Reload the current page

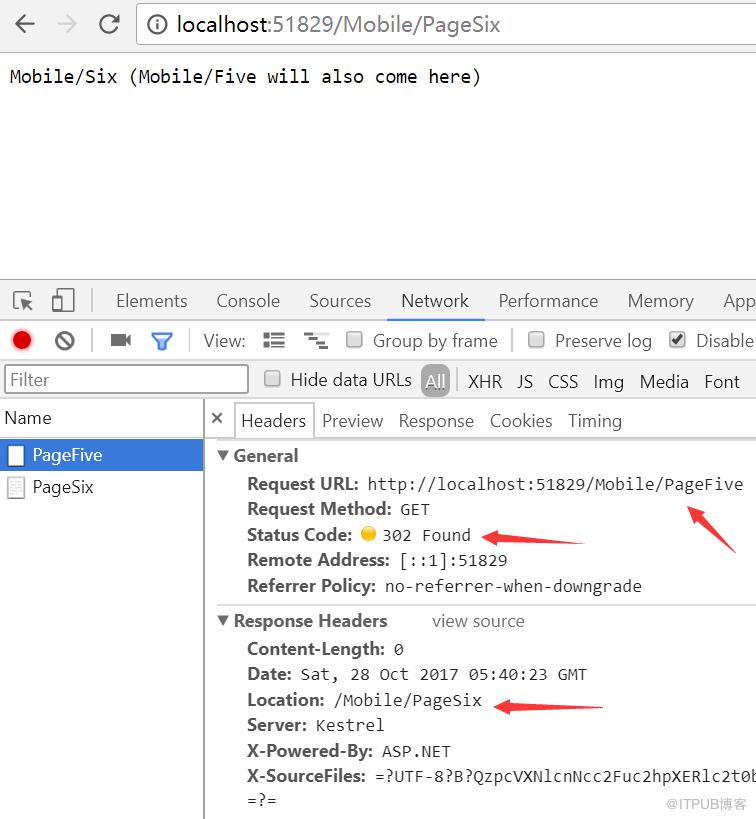[109, 24]
